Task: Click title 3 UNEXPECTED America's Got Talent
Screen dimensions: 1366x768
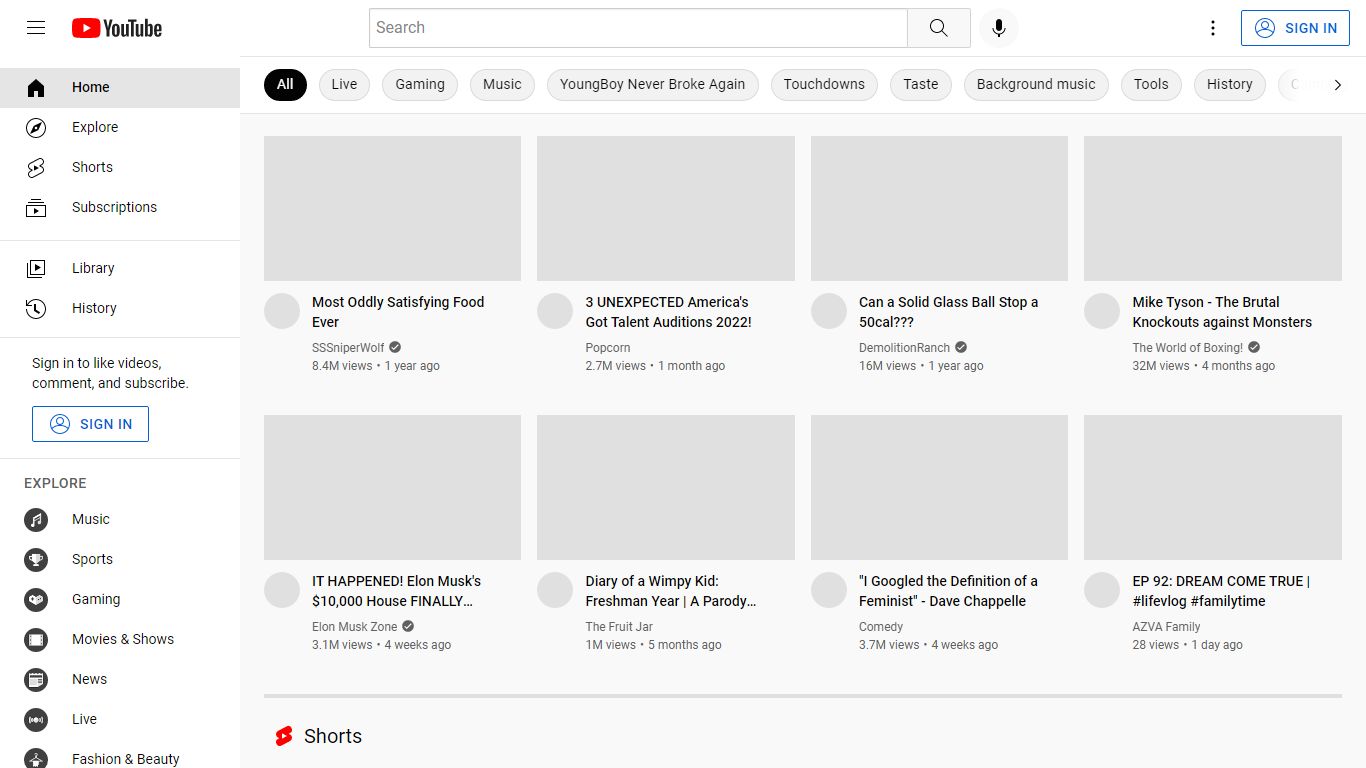Action: [669, 312]
